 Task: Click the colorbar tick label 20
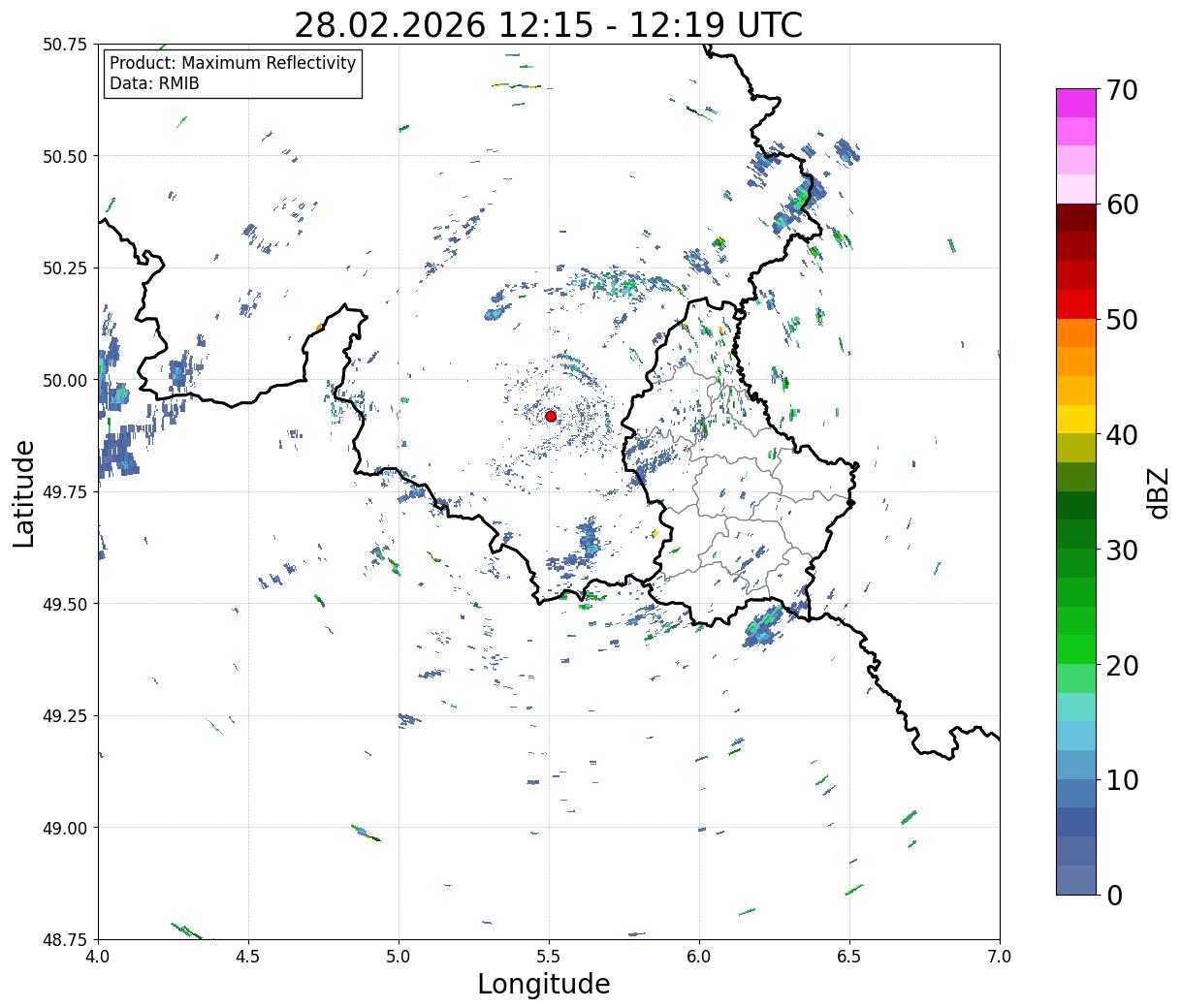[1122, 665]
